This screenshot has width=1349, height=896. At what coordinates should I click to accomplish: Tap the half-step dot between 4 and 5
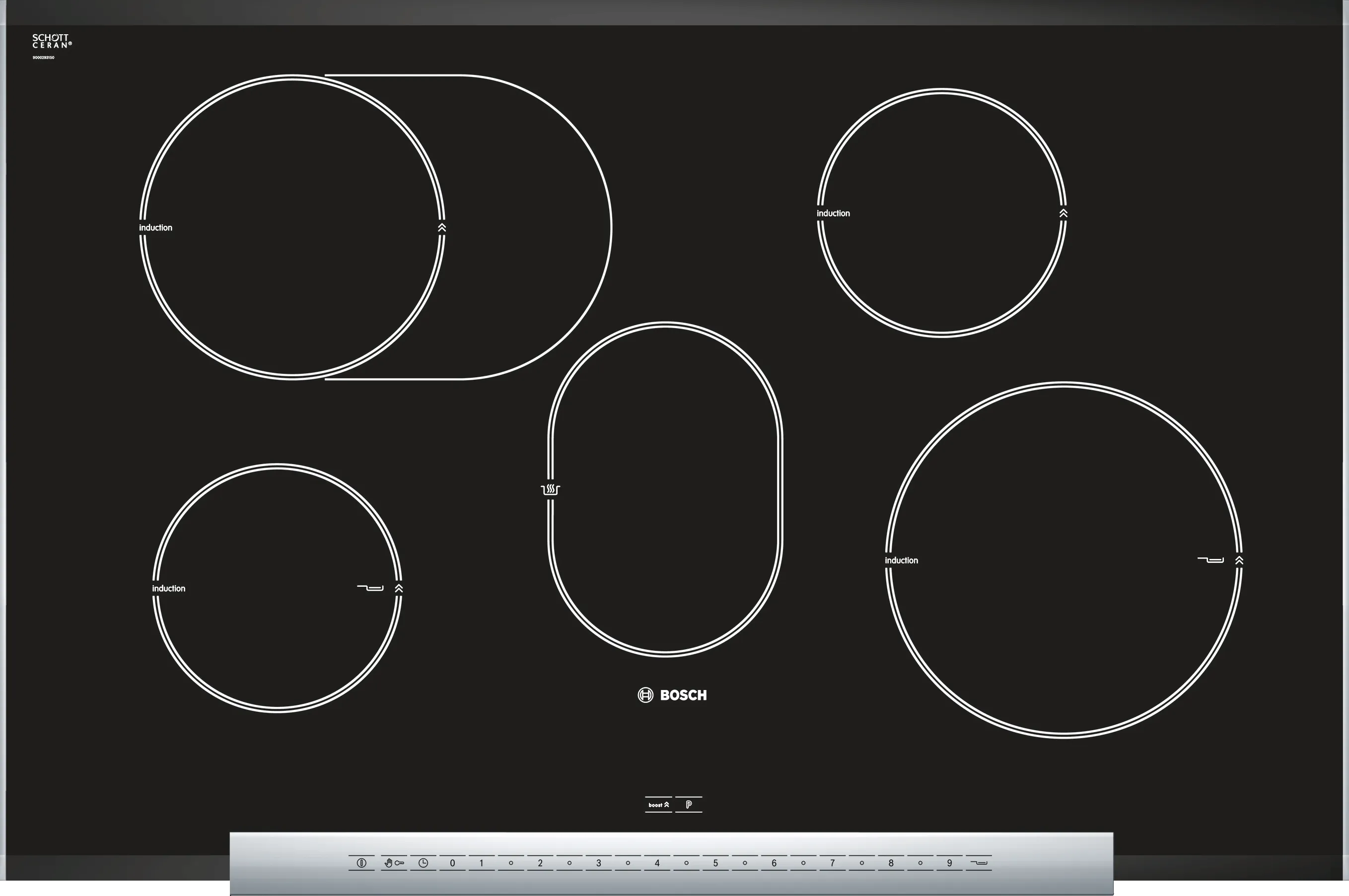click(686, 863)
